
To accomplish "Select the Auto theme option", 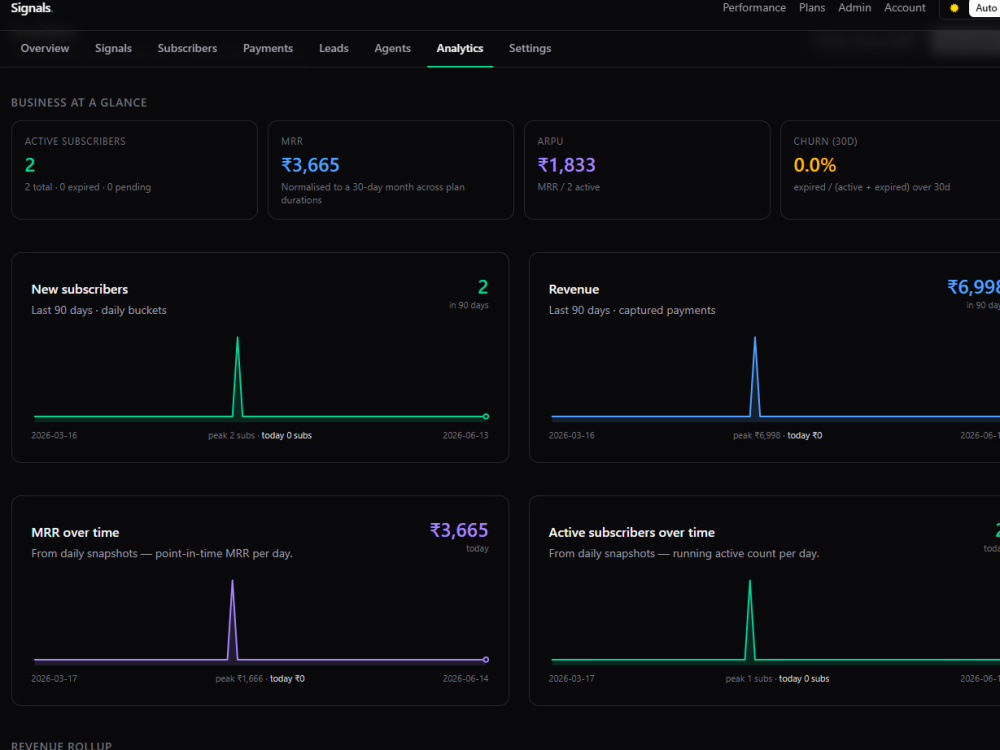I will (x=985, y=8).
